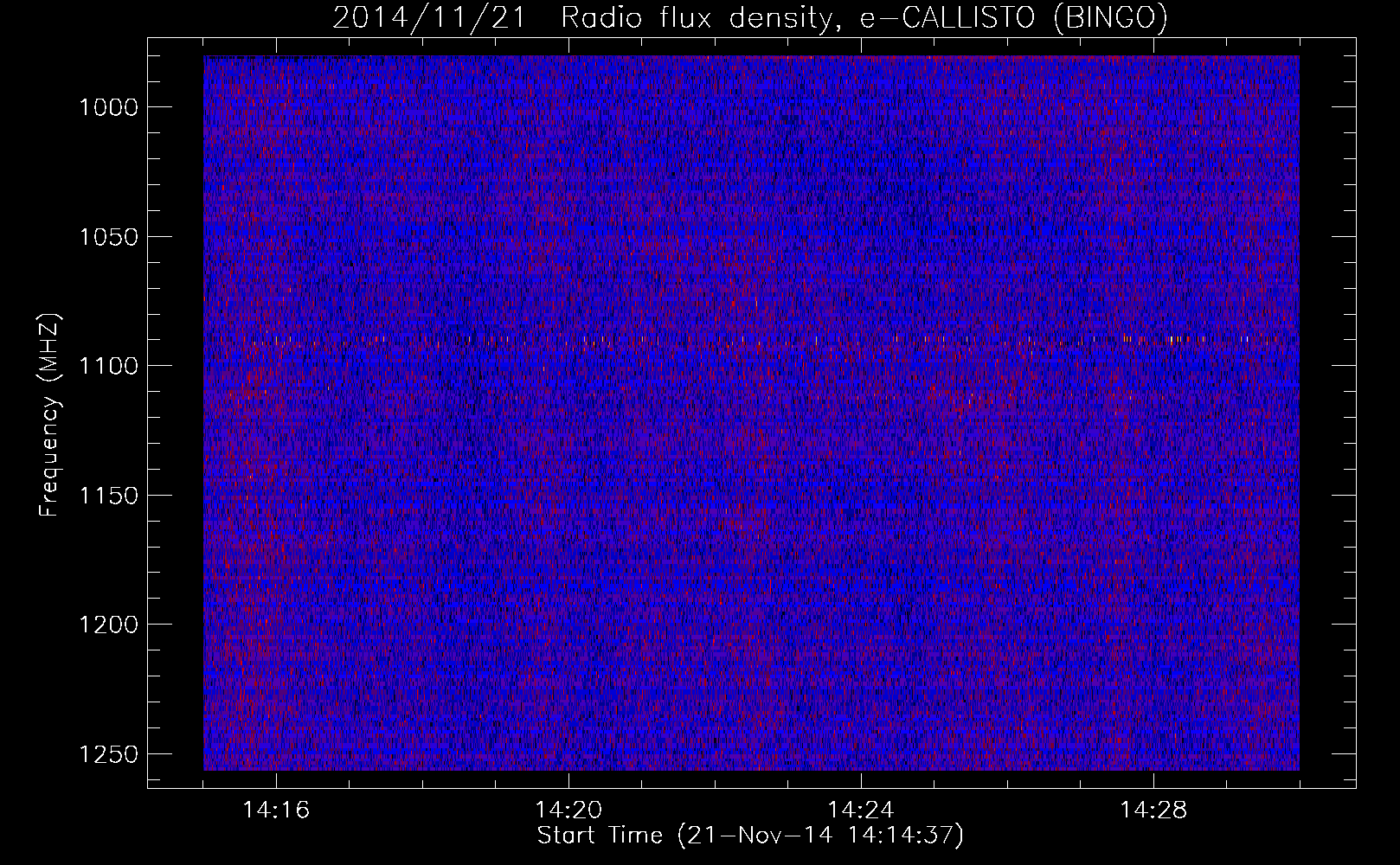Viewport: 1400px width, 865px height.
Task: Click the 1250 frequency tick label
Action: 109,754
